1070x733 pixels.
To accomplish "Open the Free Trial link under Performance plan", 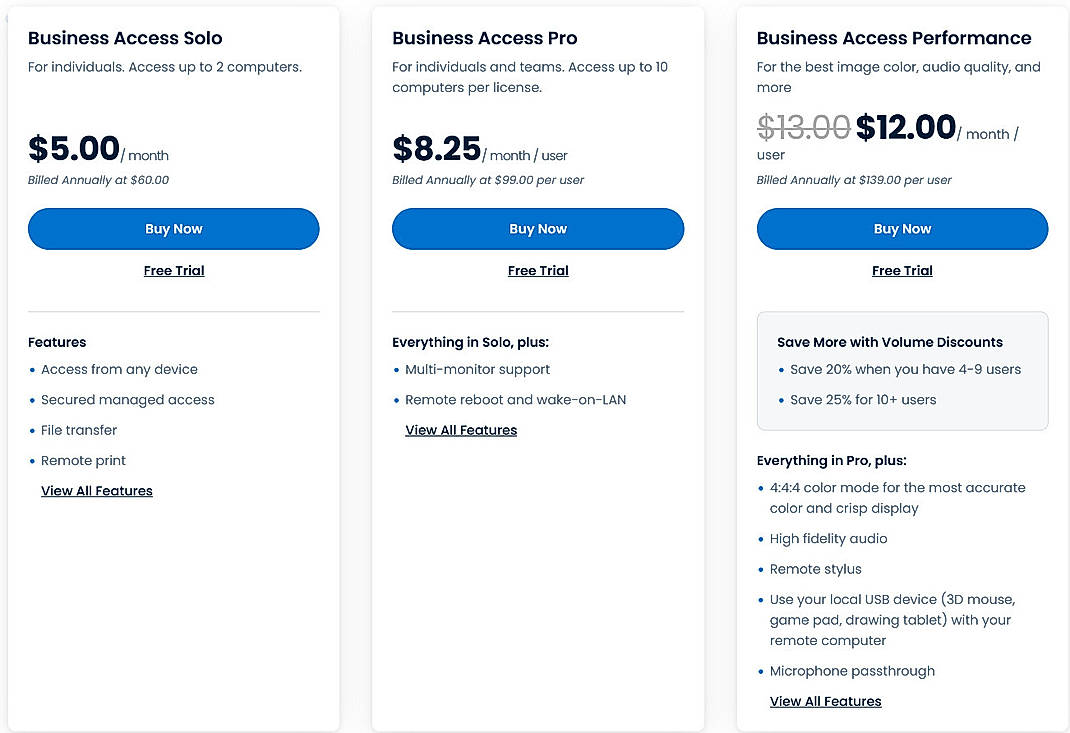I will (x=902, y=270).
